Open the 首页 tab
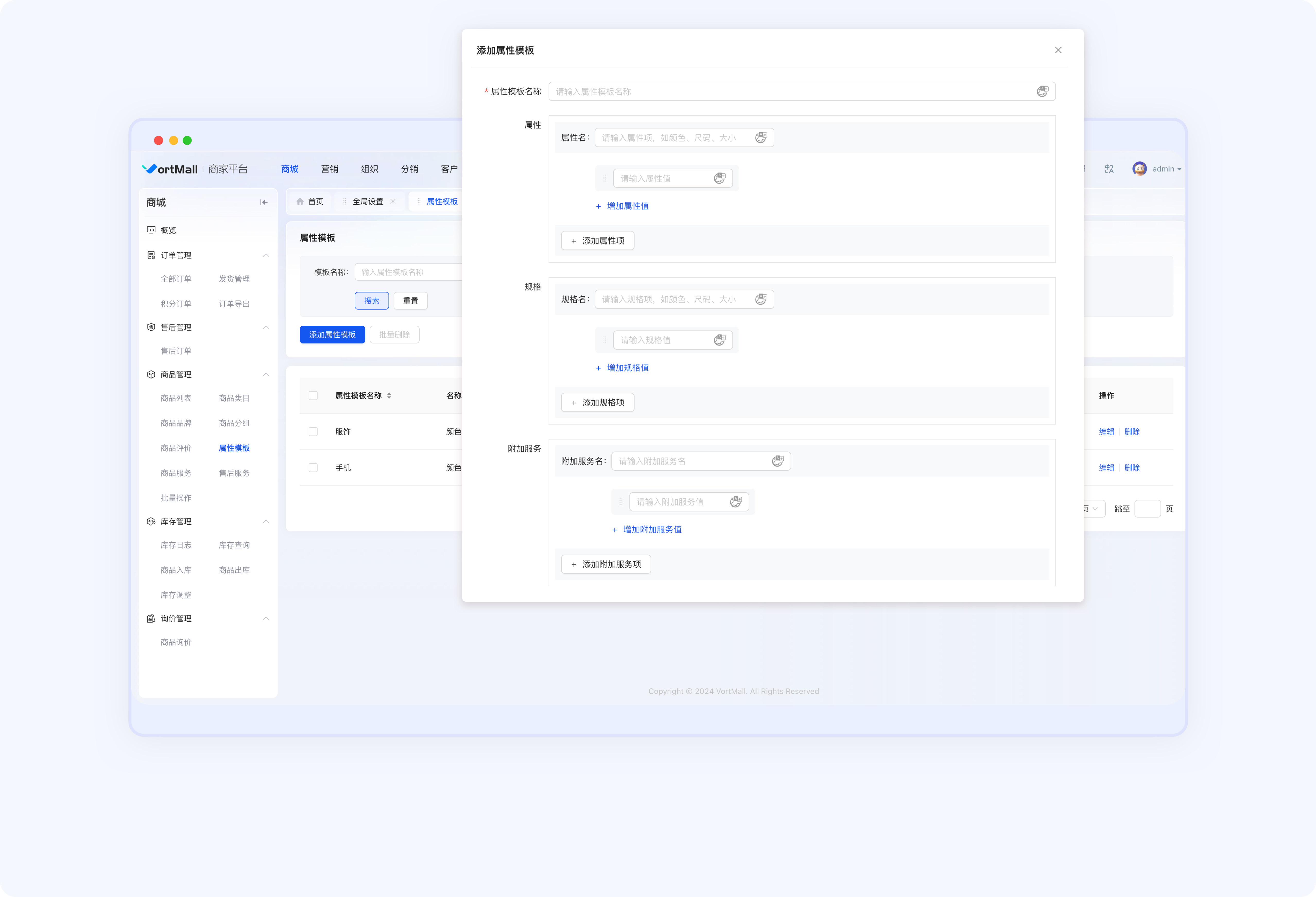The height and width of the screenshot is (897, 1316). click(310, 202)
